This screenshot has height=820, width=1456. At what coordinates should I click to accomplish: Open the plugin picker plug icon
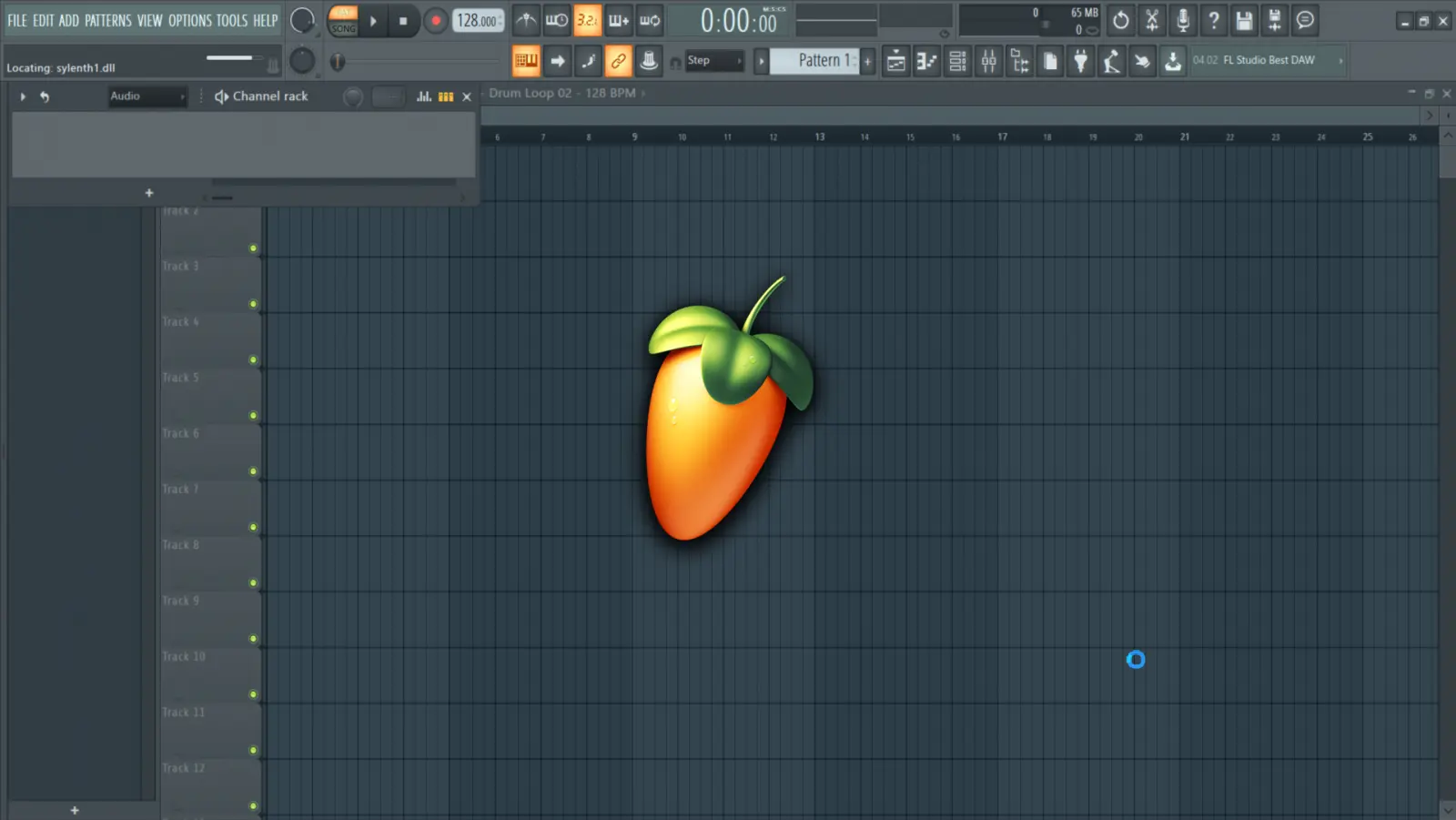[1081, 61]
